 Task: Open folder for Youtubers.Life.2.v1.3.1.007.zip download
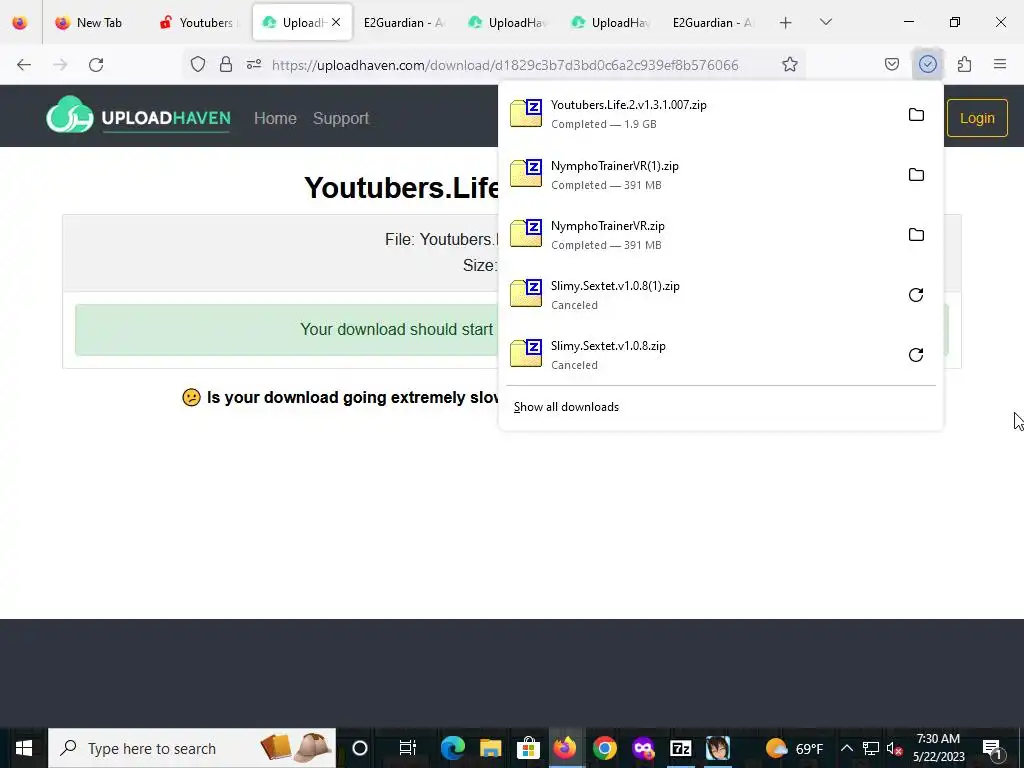tap(916, 115)
